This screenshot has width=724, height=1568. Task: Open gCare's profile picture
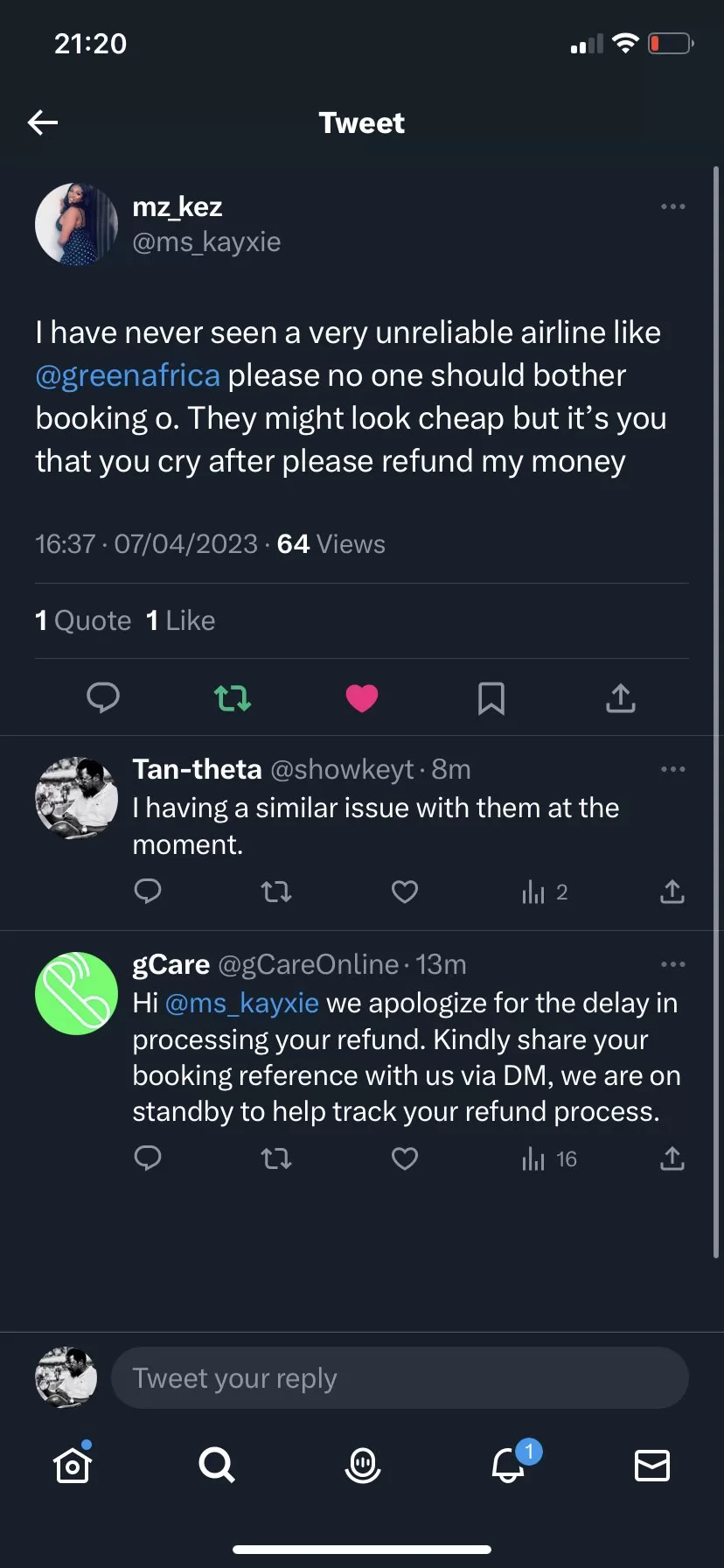pyautogui.click(x=76, y=993)
